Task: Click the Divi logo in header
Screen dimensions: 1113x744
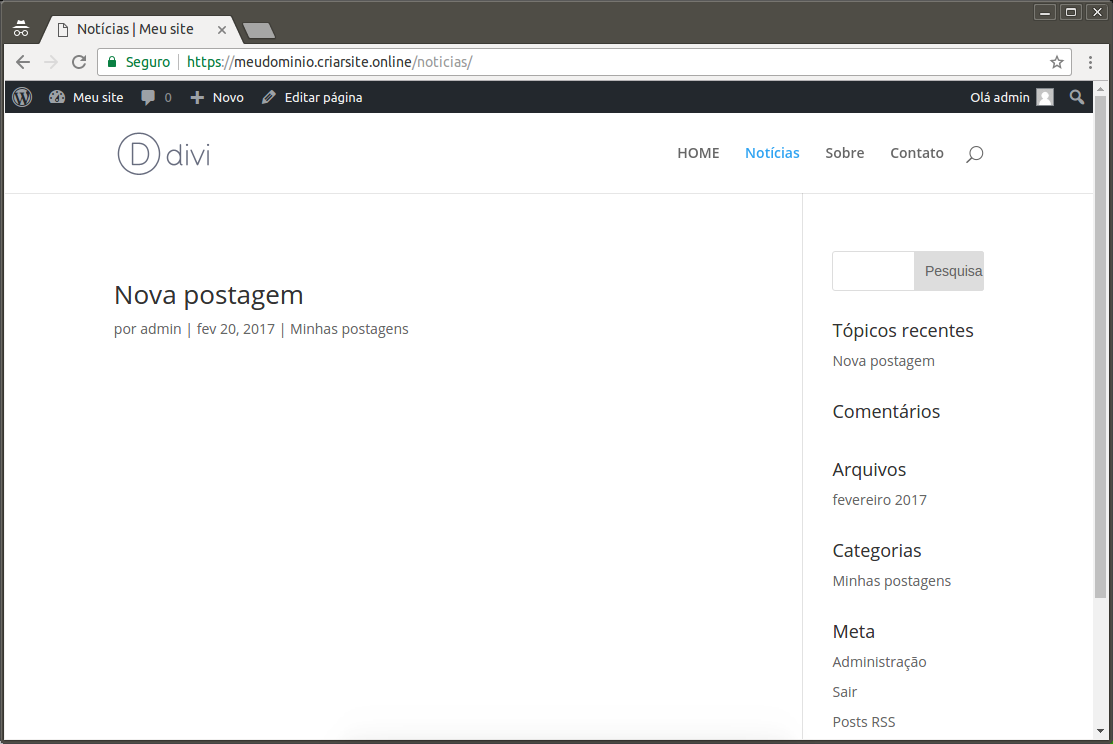Action: click(x=164, y=154)
